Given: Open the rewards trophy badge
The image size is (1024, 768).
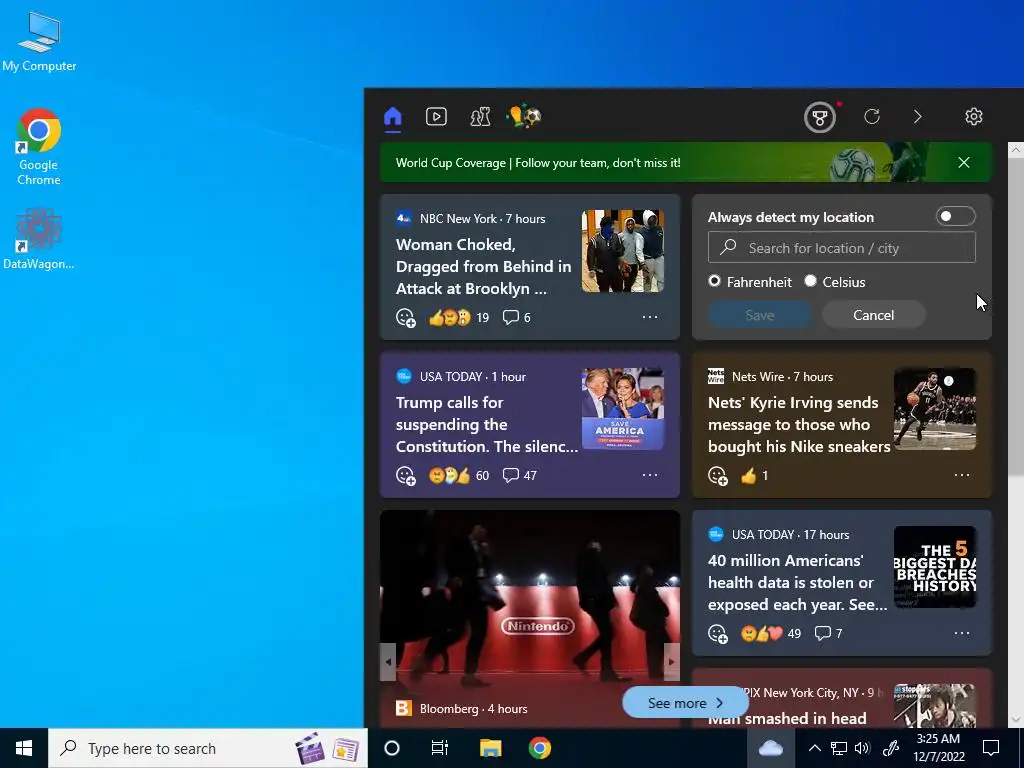Looking at the screenshot, I should pos(820,118).
